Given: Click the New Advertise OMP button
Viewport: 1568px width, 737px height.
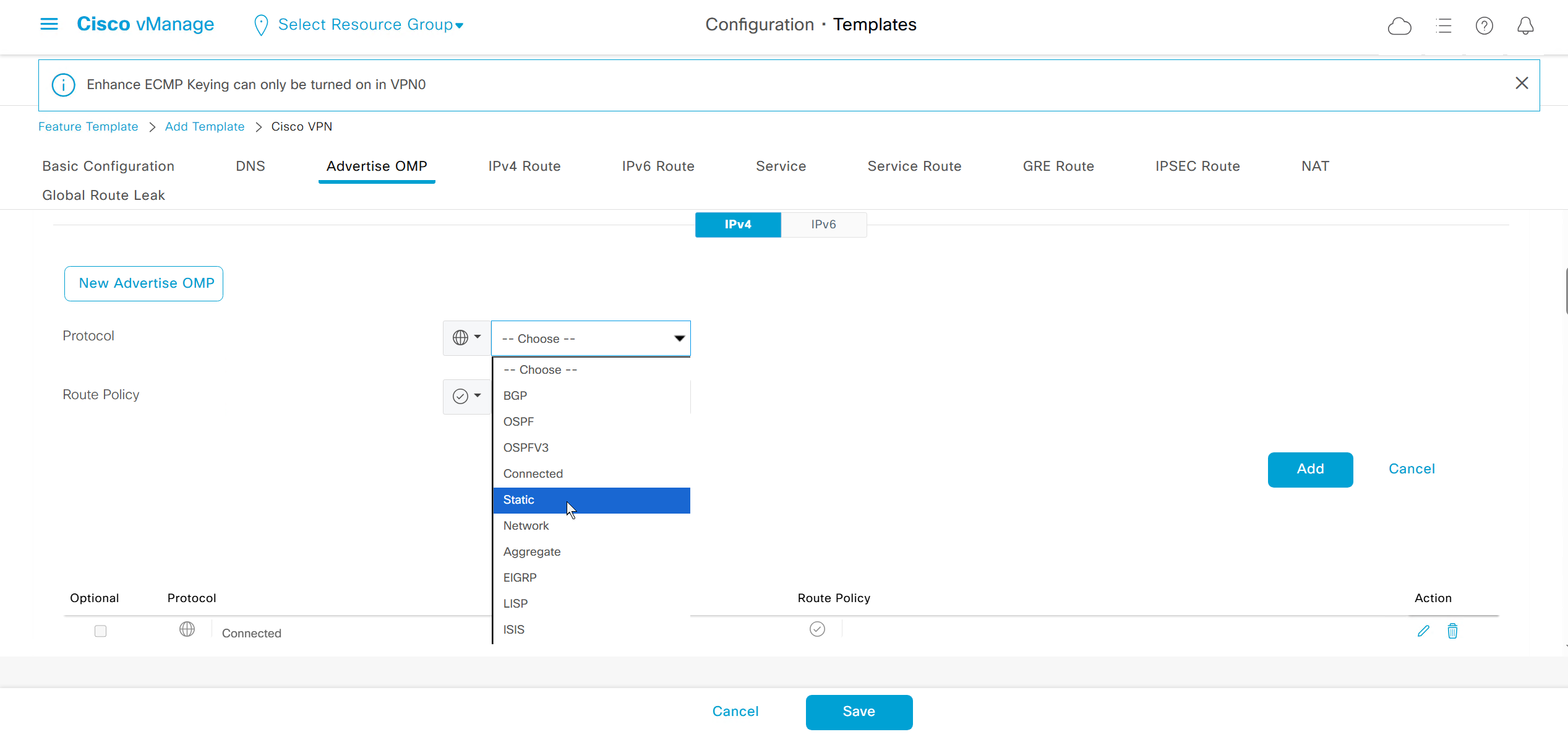Looking at the screenshot, I should click(x=144, y=283).
